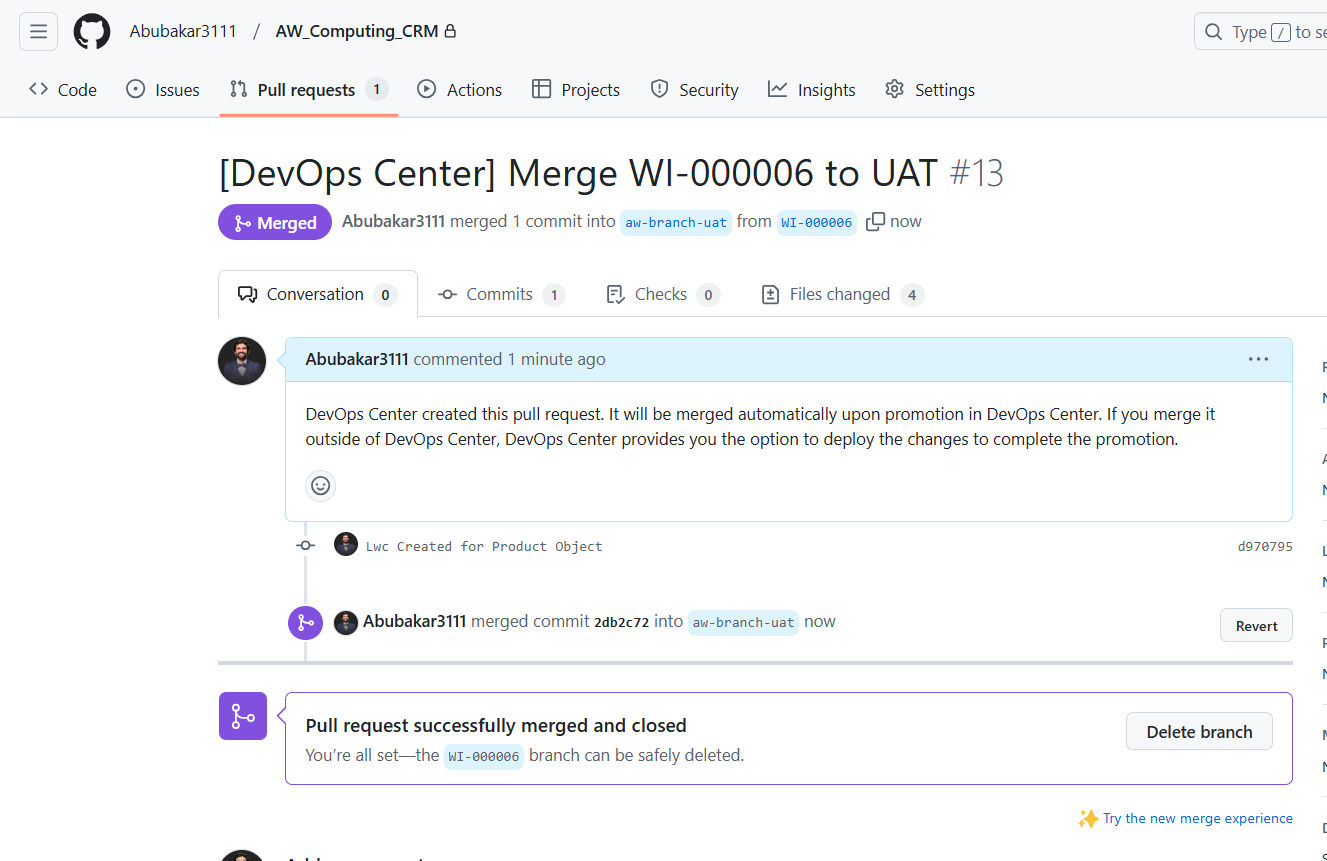Click the purple Merged status badge

[275, 222]
